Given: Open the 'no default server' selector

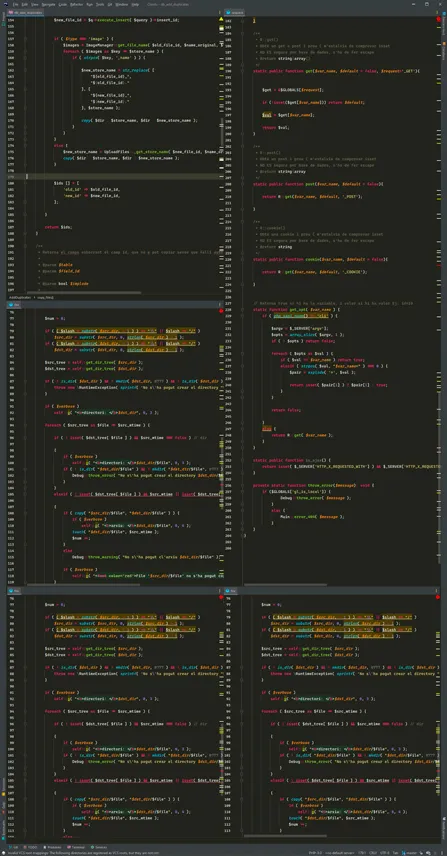Looking at the screenshot, I should click(340, 853).
